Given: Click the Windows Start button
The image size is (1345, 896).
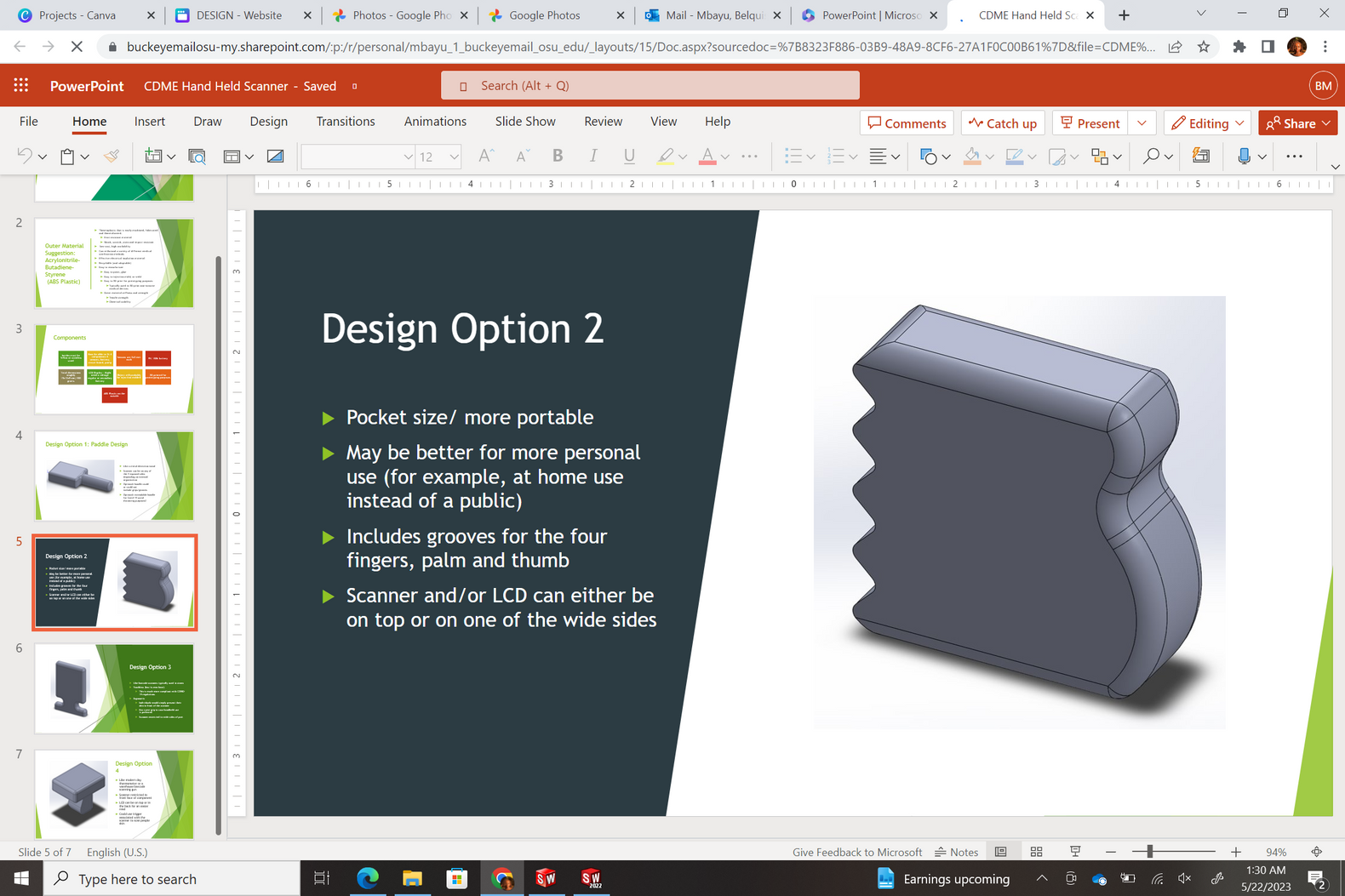Looking at the screenshot, I should pos(21,878).
